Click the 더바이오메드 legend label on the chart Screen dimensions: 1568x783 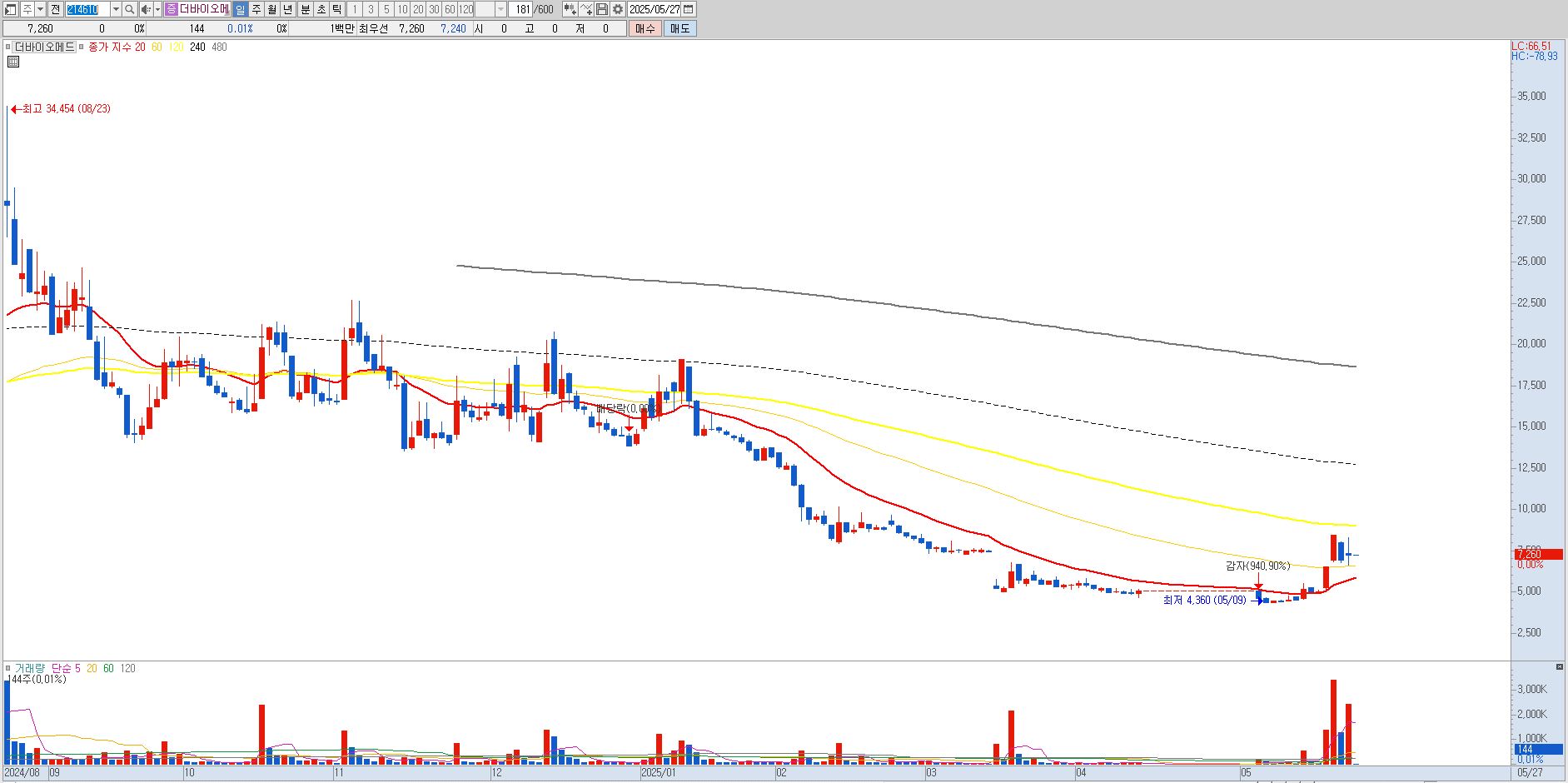[x=45, y=47]
